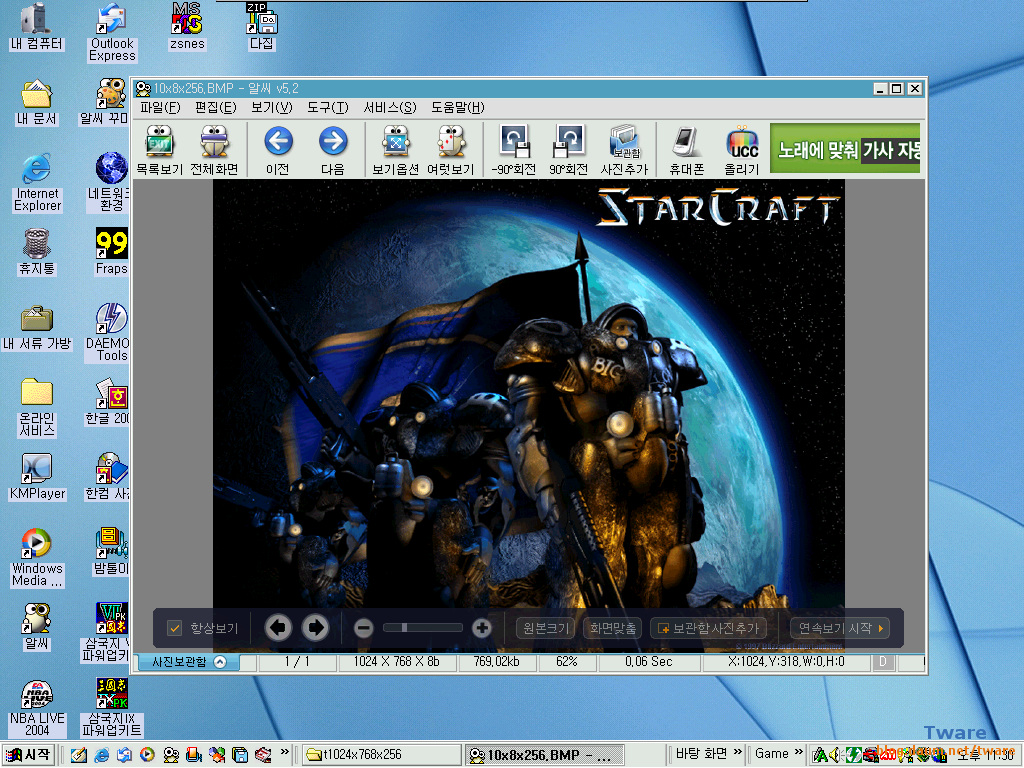Viewport: 1024px width, 768px height.
Task: Select 삼국지IX 파워업키트 desktop icon
Action: [x=112, y=709]
